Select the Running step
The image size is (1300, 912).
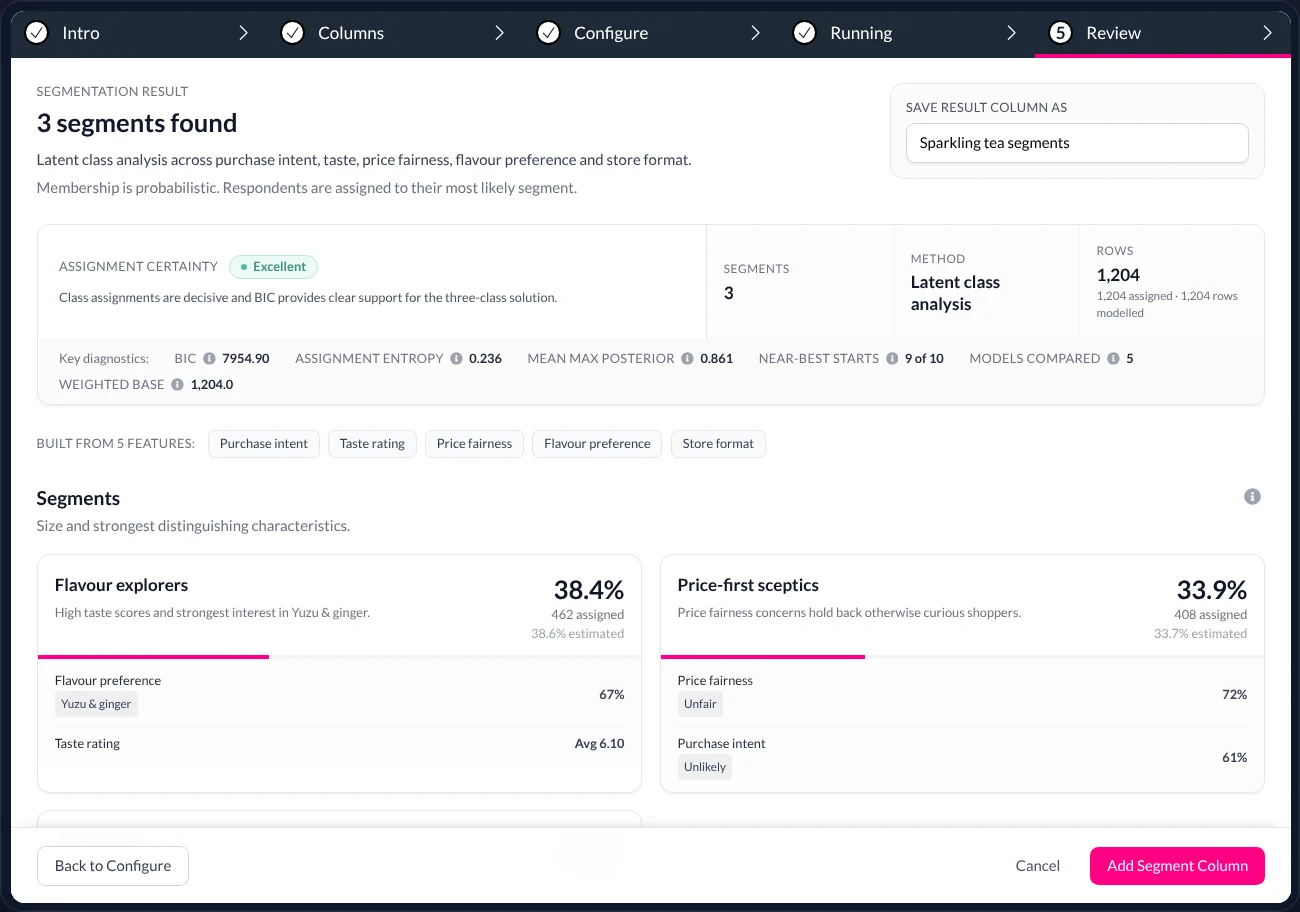(906, 33)
